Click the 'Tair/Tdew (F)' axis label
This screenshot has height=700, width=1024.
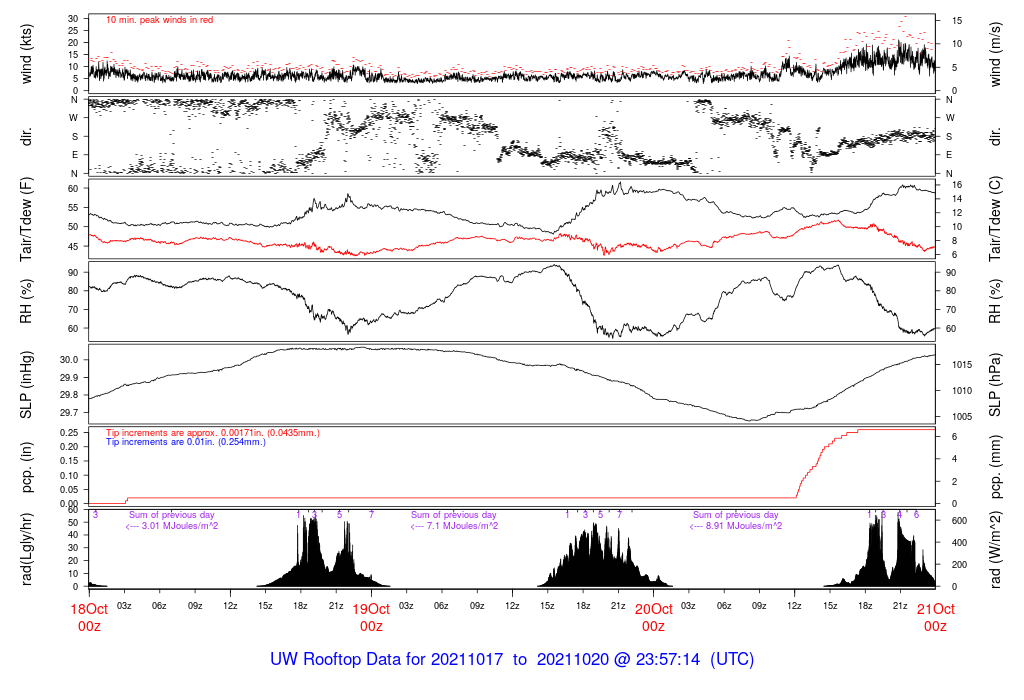(26, 219)
